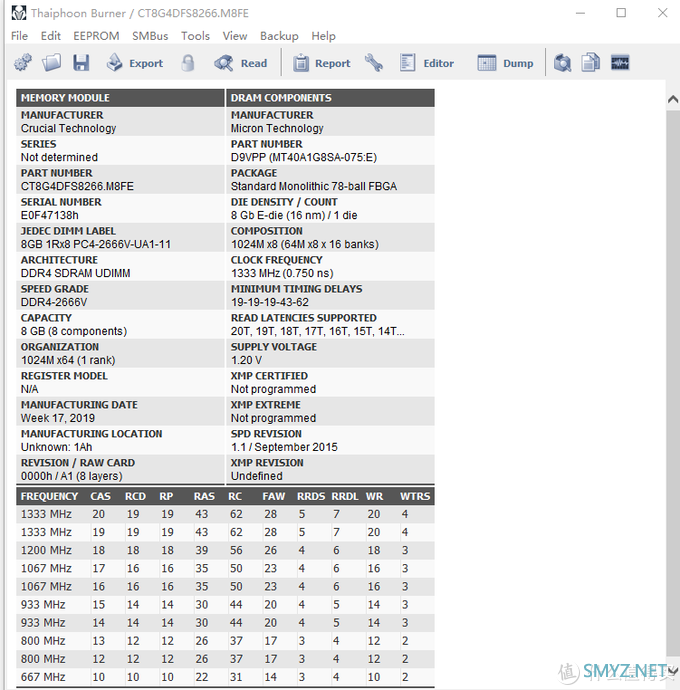Open the Backup menu
Viewport: 680px width, 690px height.
279,36
